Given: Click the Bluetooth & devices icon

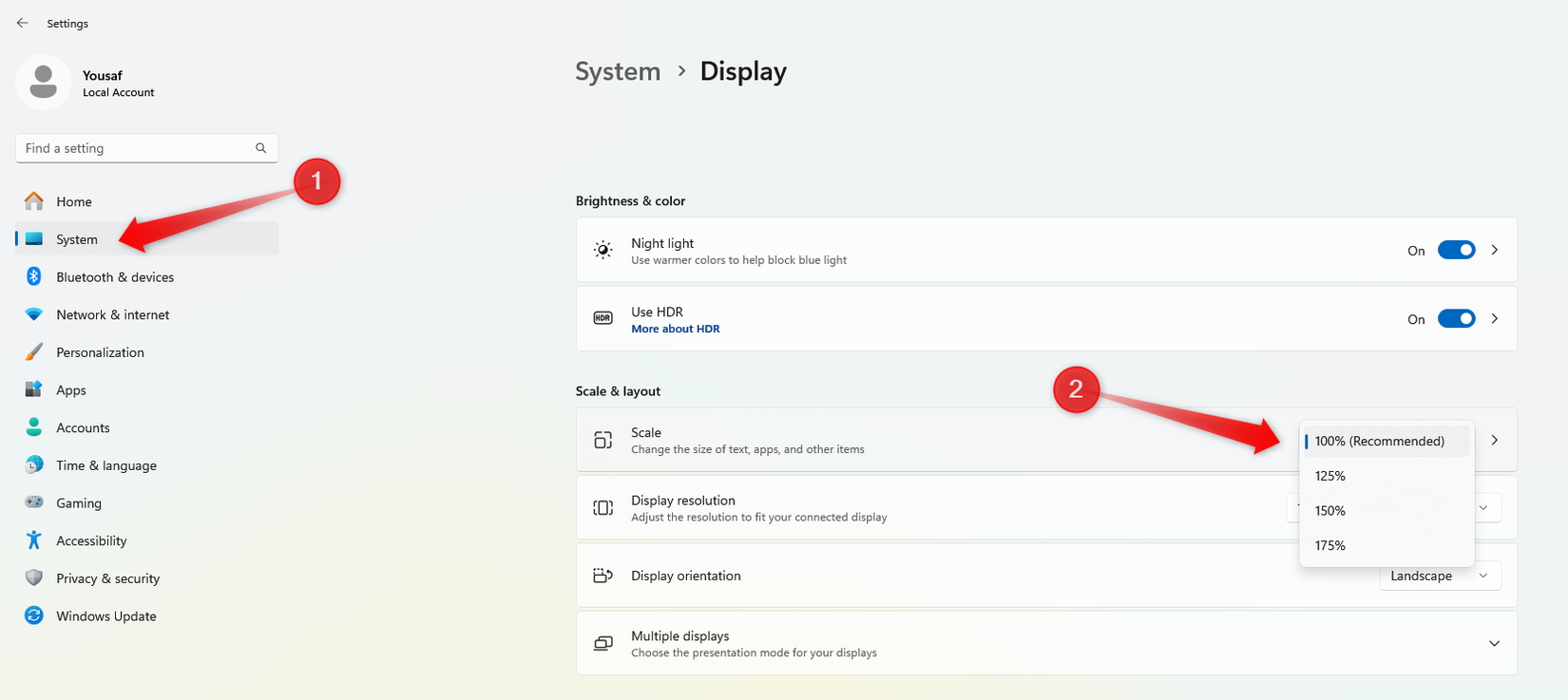Looking at the screenshot, I should pyautogui.click(x=34, y=276).
